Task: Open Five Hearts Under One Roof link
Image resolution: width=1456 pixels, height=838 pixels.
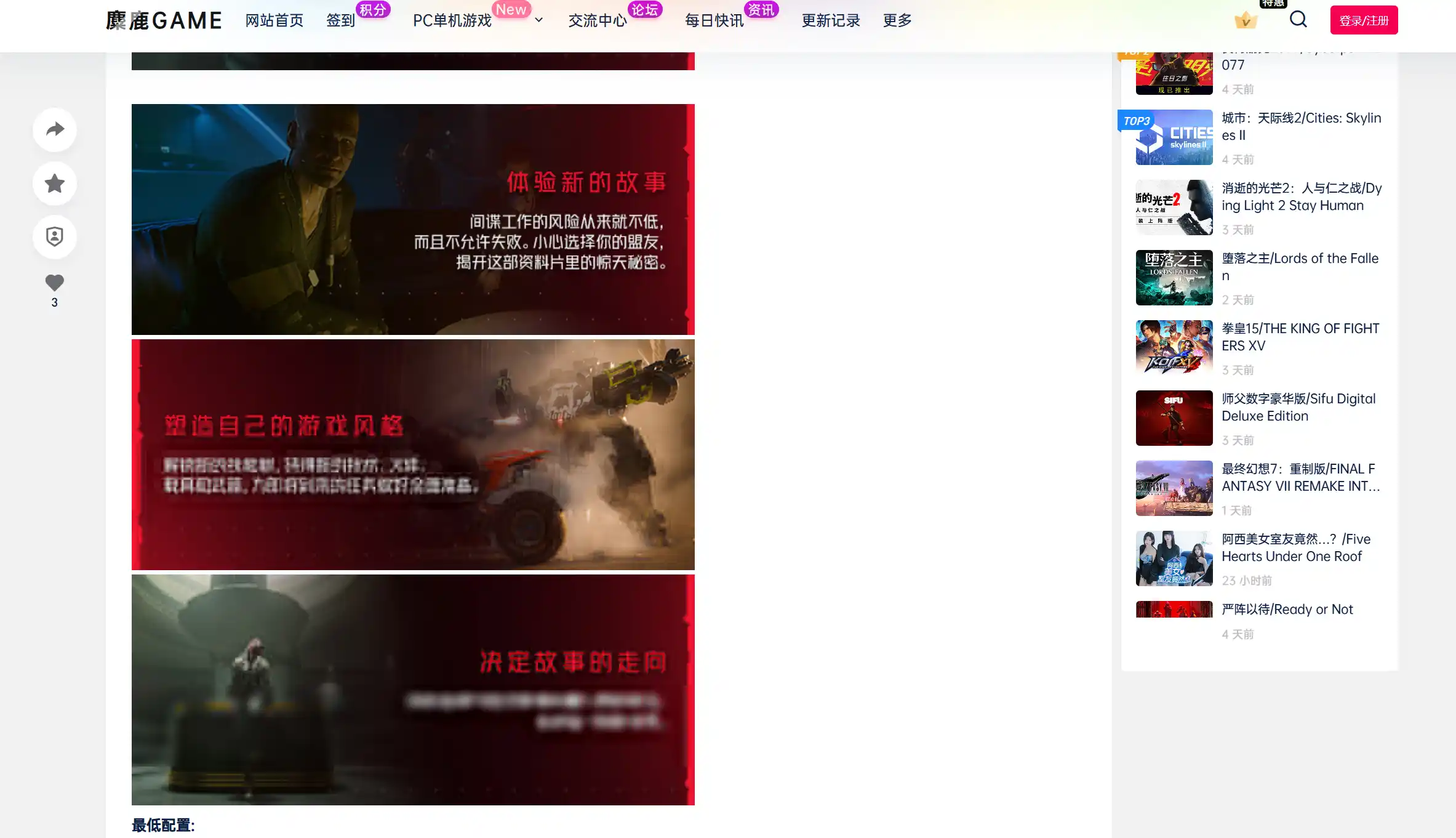Action: click(x=1296, y=547)
